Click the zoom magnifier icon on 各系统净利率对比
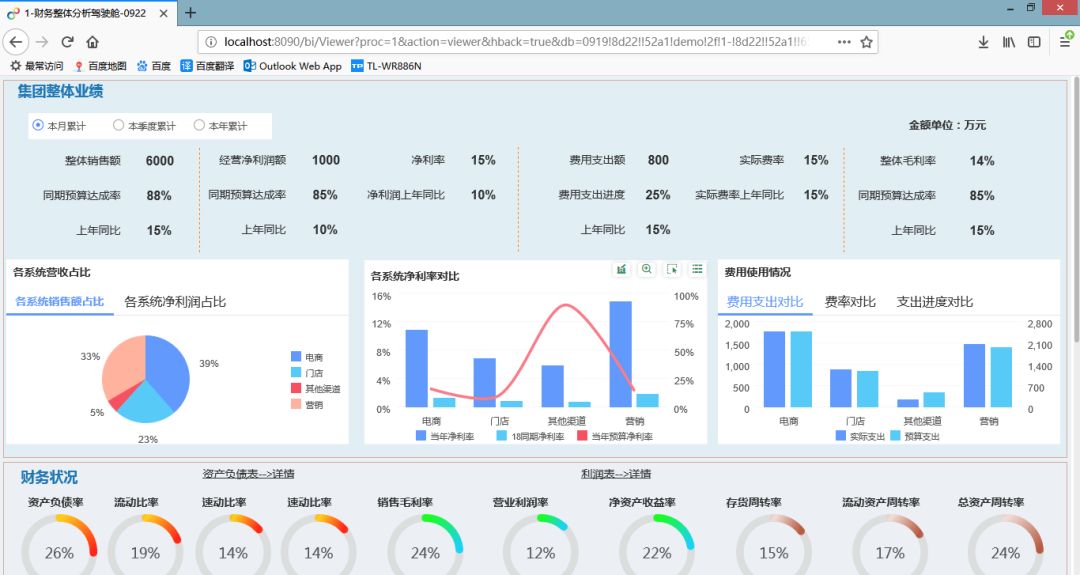Viewport: 1080px width, 575px height. [646, 269]
